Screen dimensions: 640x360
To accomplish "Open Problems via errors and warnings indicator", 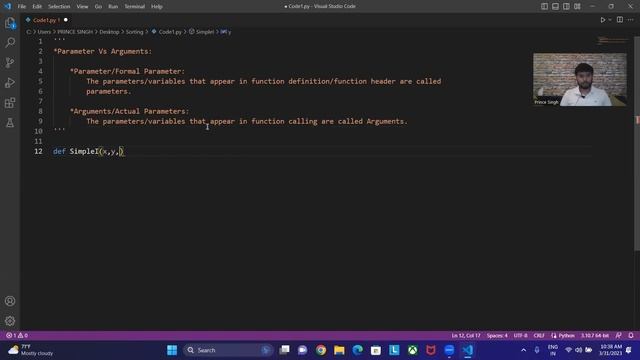I will [17, 336].
